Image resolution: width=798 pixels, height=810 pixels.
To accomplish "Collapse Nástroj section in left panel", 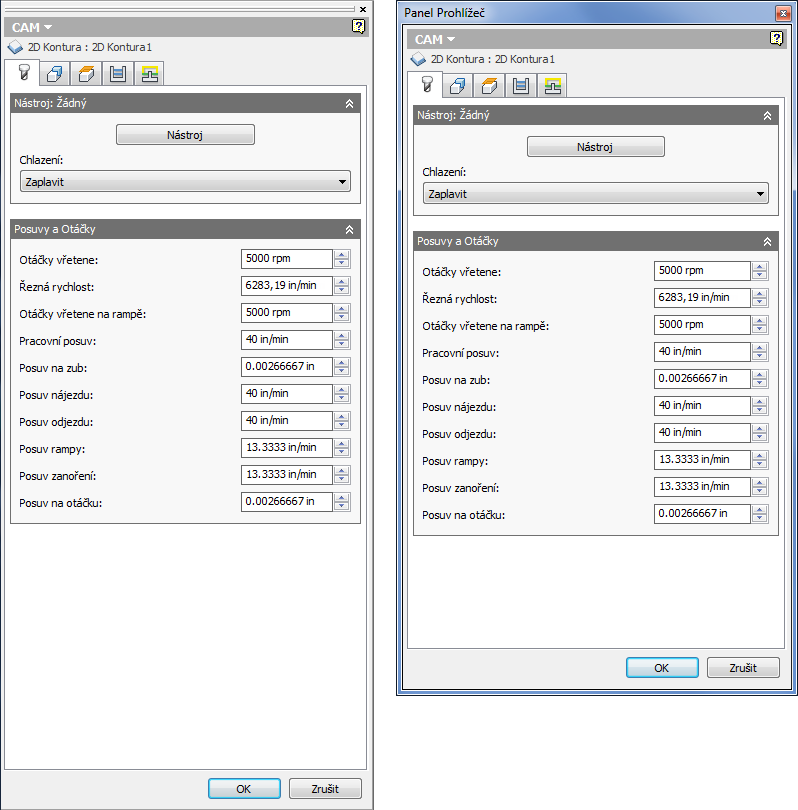I will click(349, 103).
